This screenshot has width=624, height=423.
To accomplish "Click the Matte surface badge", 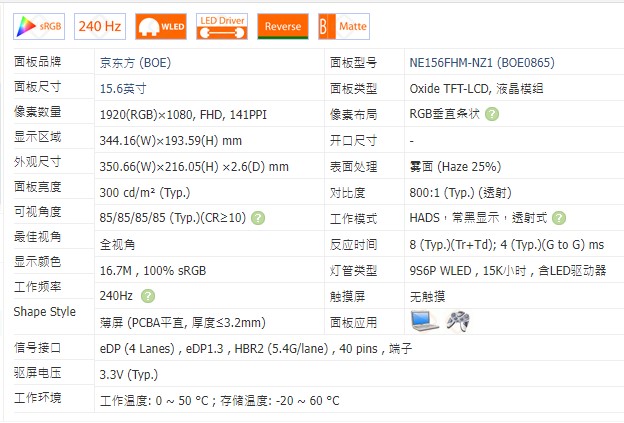I will pos(344,26).
